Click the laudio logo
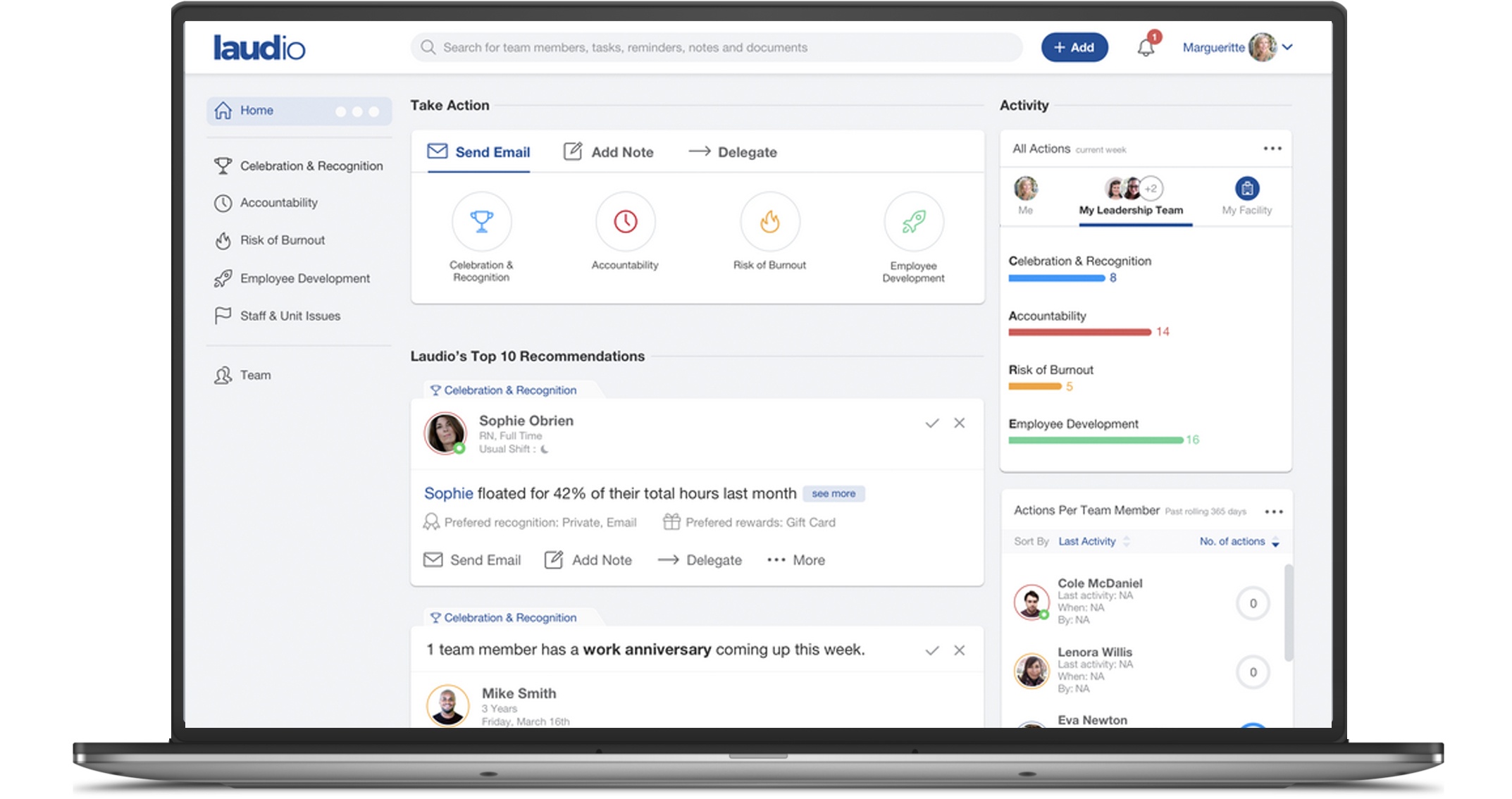Screen dimensions: 1512x799 click(259, 47)
